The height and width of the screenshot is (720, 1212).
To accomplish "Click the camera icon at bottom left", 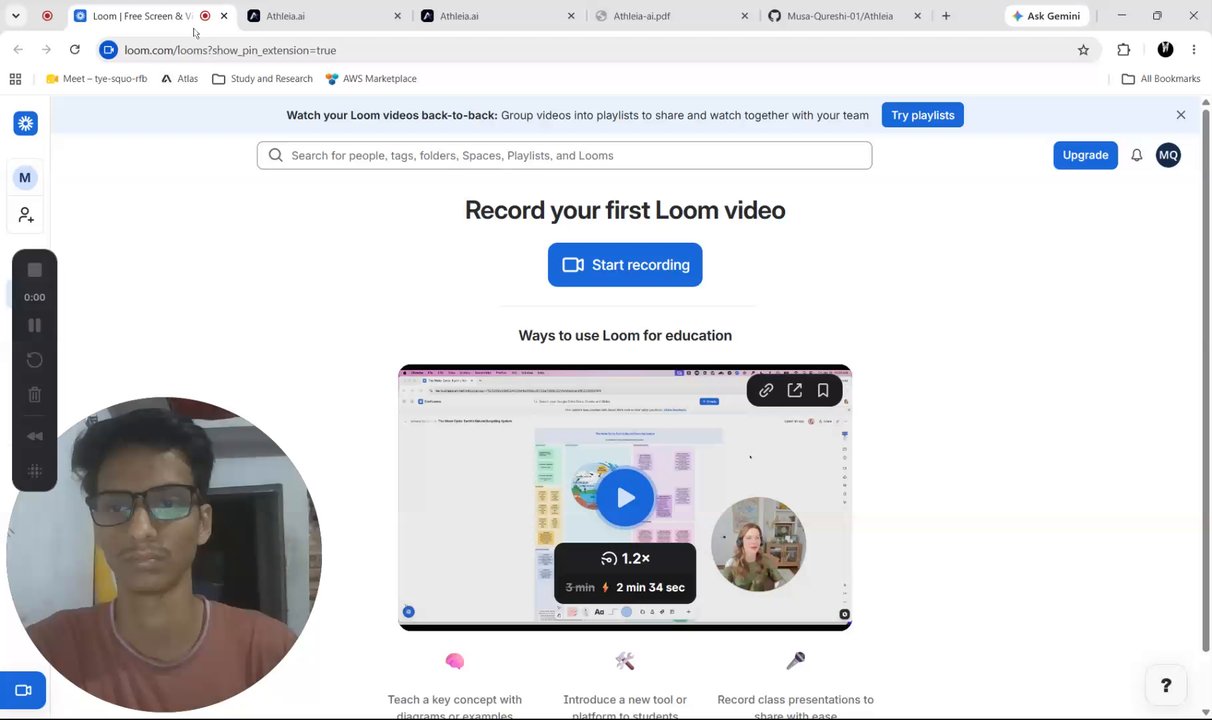I will click(x=23, y=690).
